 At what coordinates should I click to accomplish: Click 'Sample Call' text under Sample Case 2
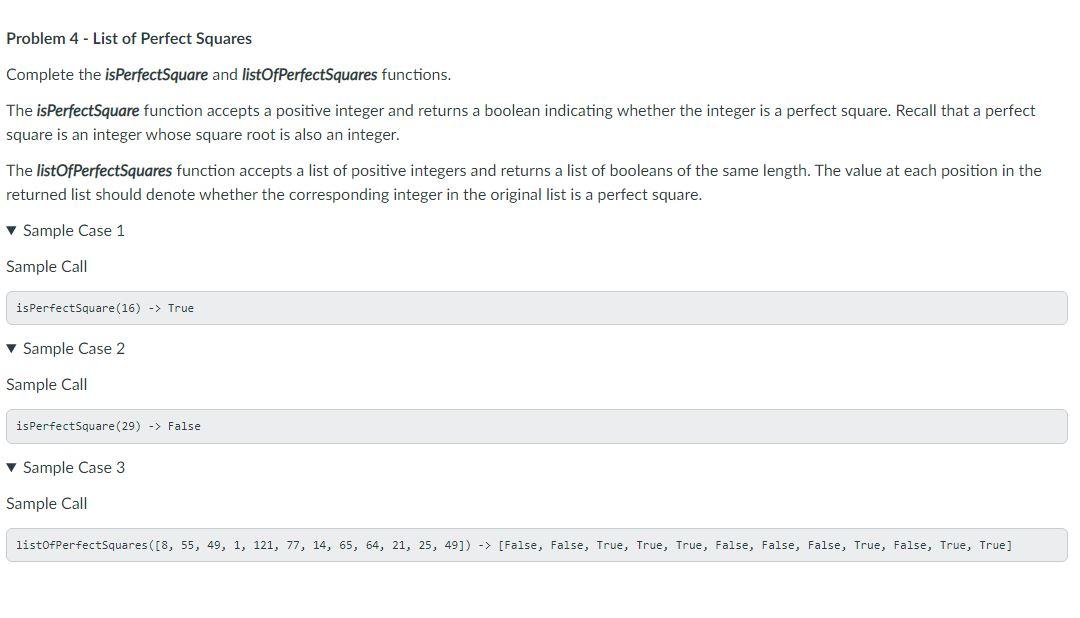tap(47, 385)
